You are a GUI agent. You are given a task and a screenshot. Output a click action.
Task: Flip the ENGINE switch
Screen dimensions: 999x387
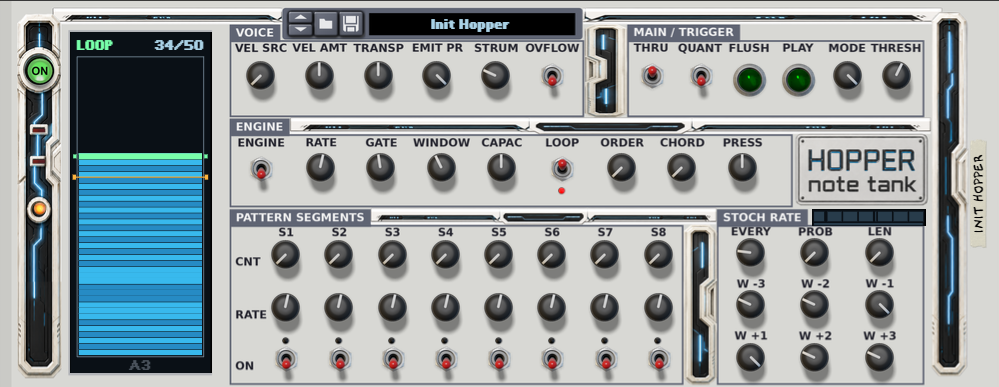click(x=261, y=169)
